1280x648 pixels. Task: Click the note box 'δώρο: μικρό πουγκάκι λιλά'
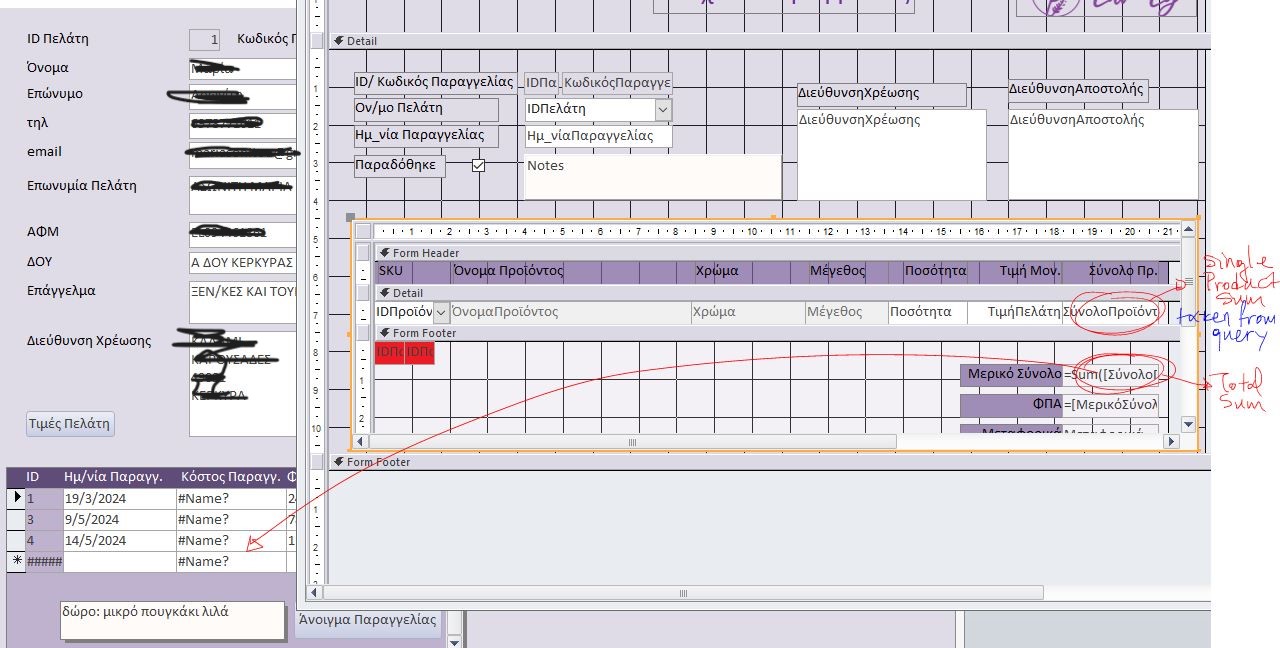pyautogui.click(x=172, y=620)
